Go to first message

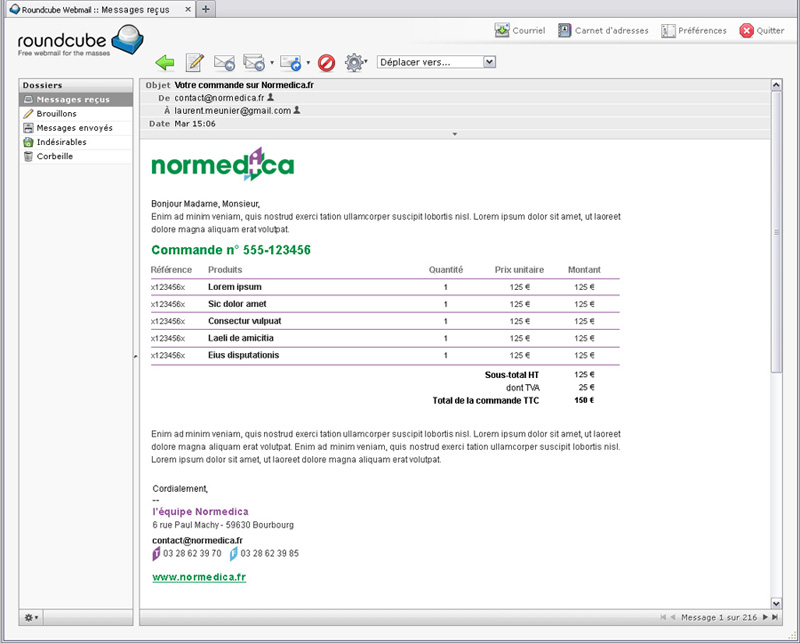663,617
